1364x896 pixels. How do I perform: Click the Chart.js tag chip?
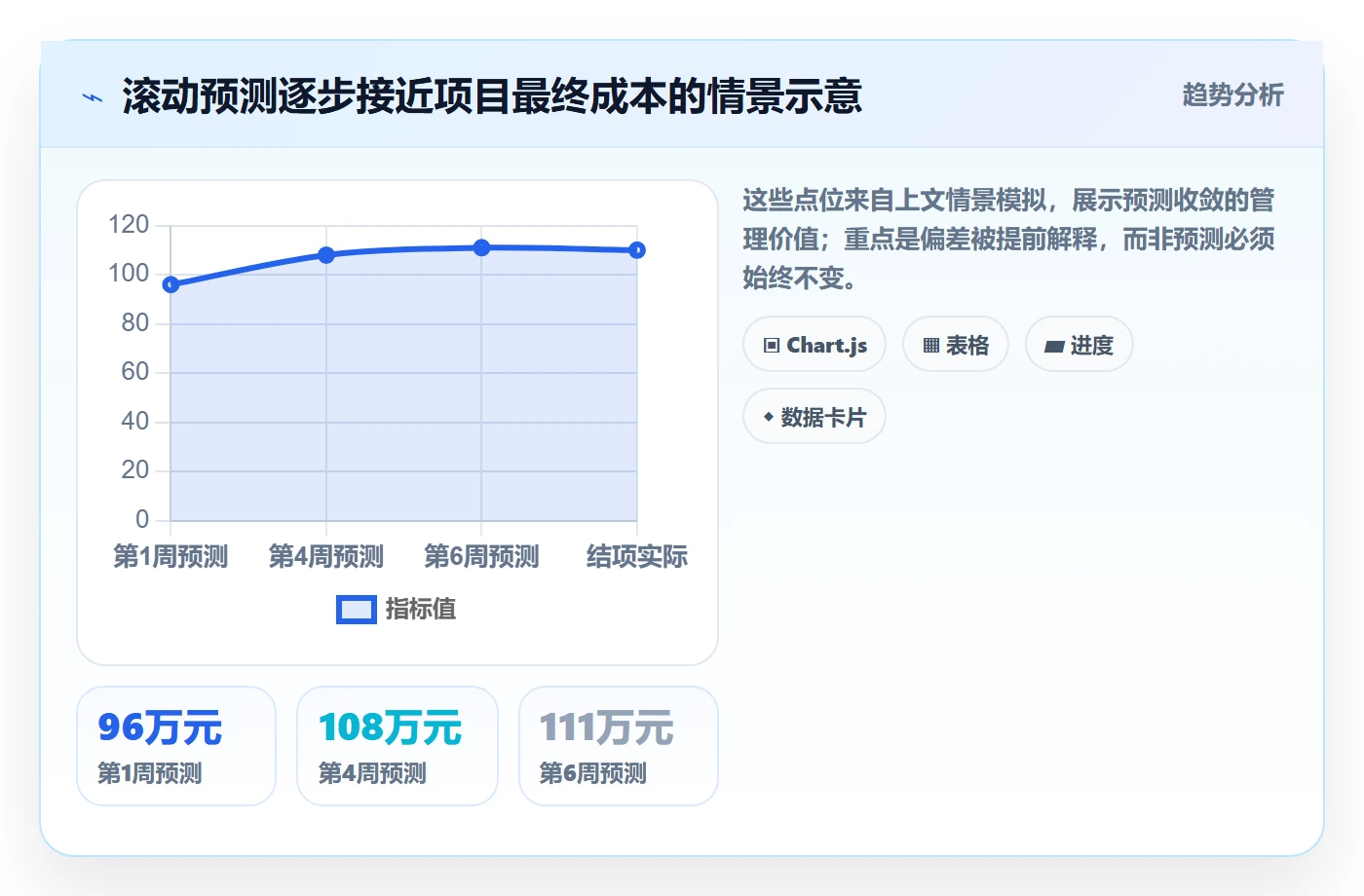coord(815,345)
